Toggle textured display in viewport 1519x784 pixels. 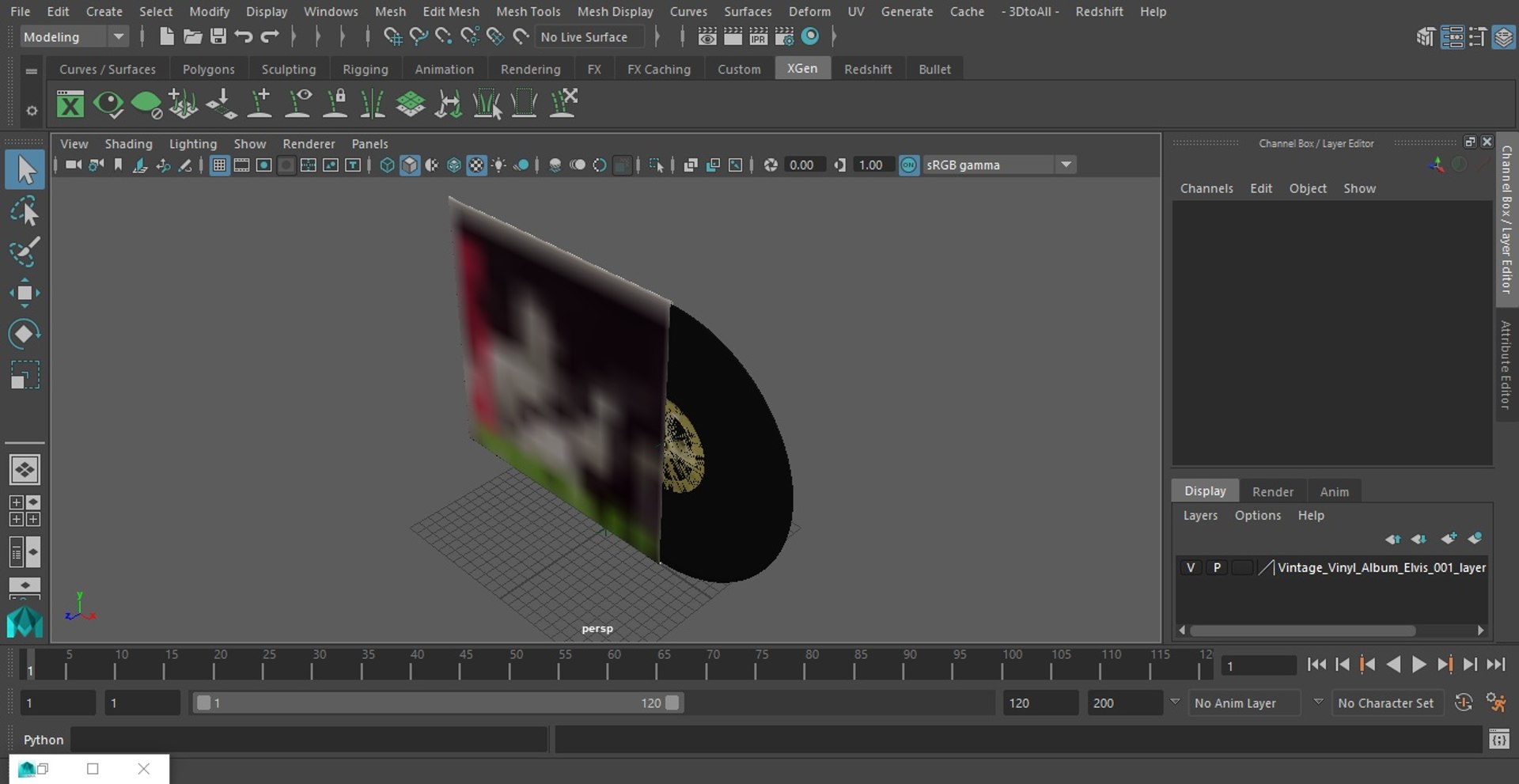point(476,165)
